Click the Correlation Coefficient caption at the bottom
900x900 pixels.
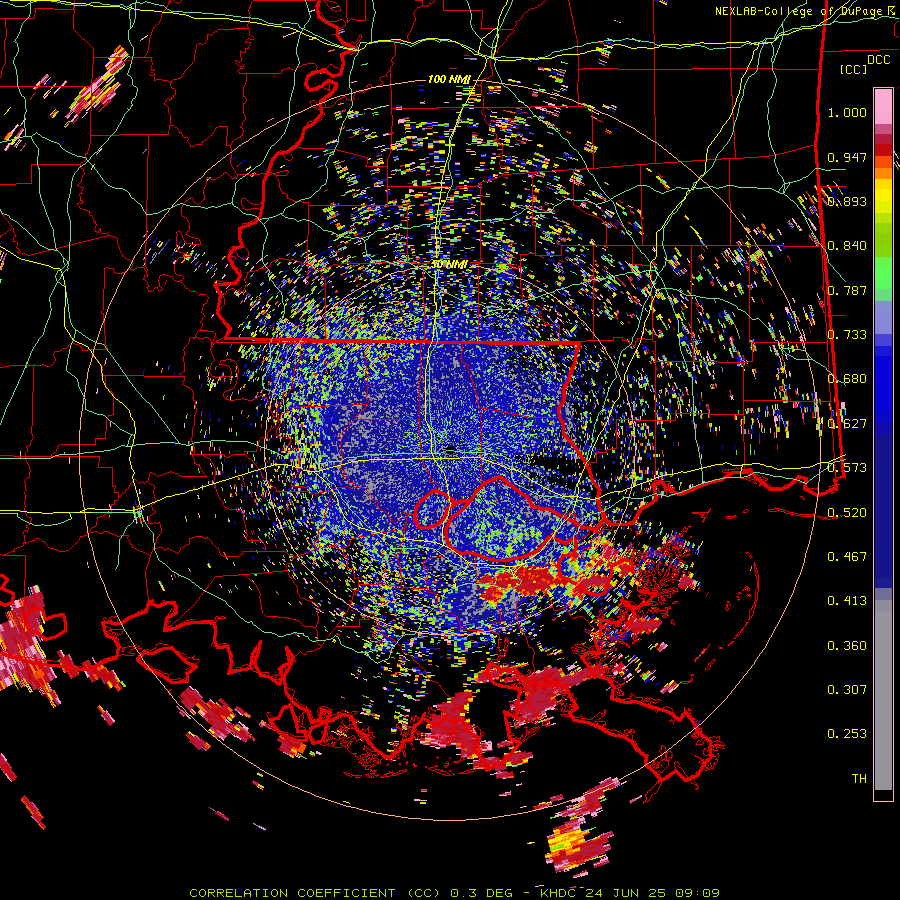(x=455, y=893)
